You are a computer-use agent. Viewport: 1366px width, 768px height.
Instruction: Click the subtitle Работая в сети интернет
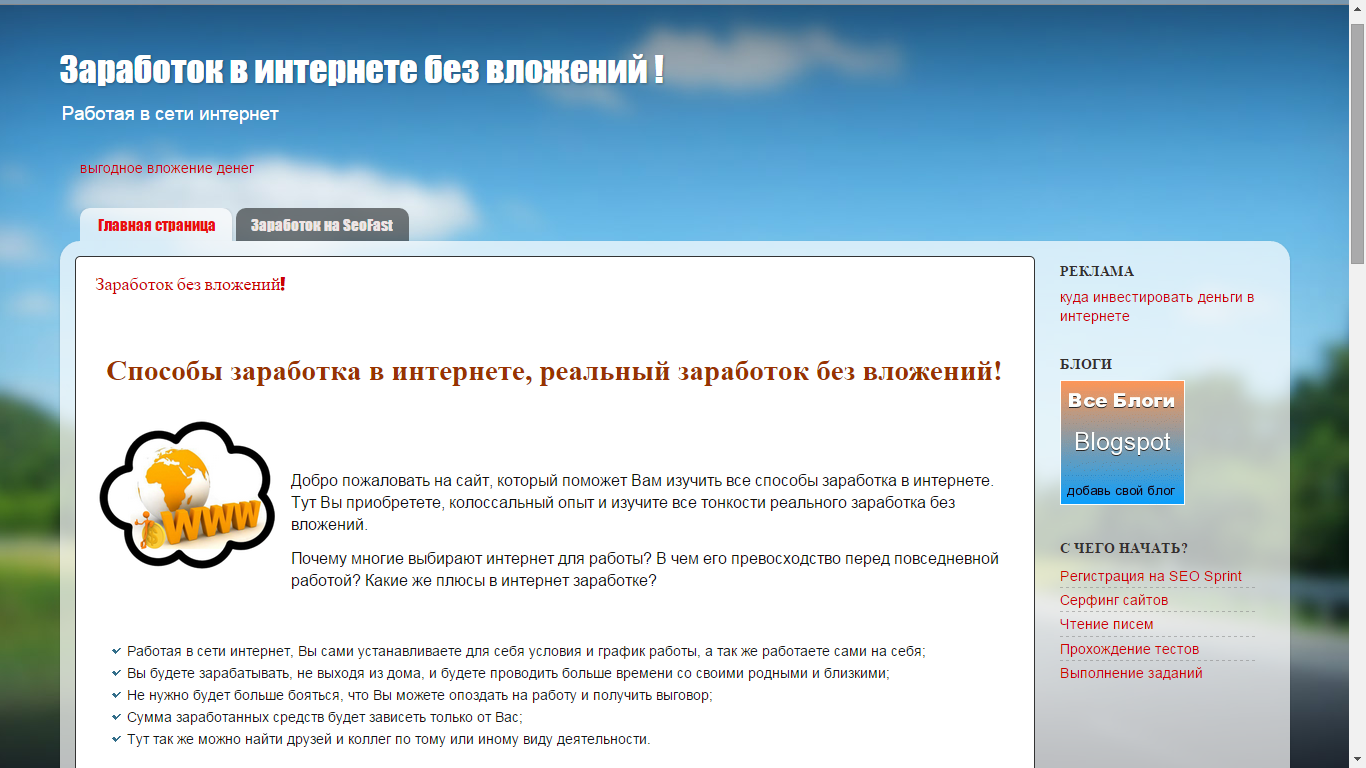click(x=170, y=114)
